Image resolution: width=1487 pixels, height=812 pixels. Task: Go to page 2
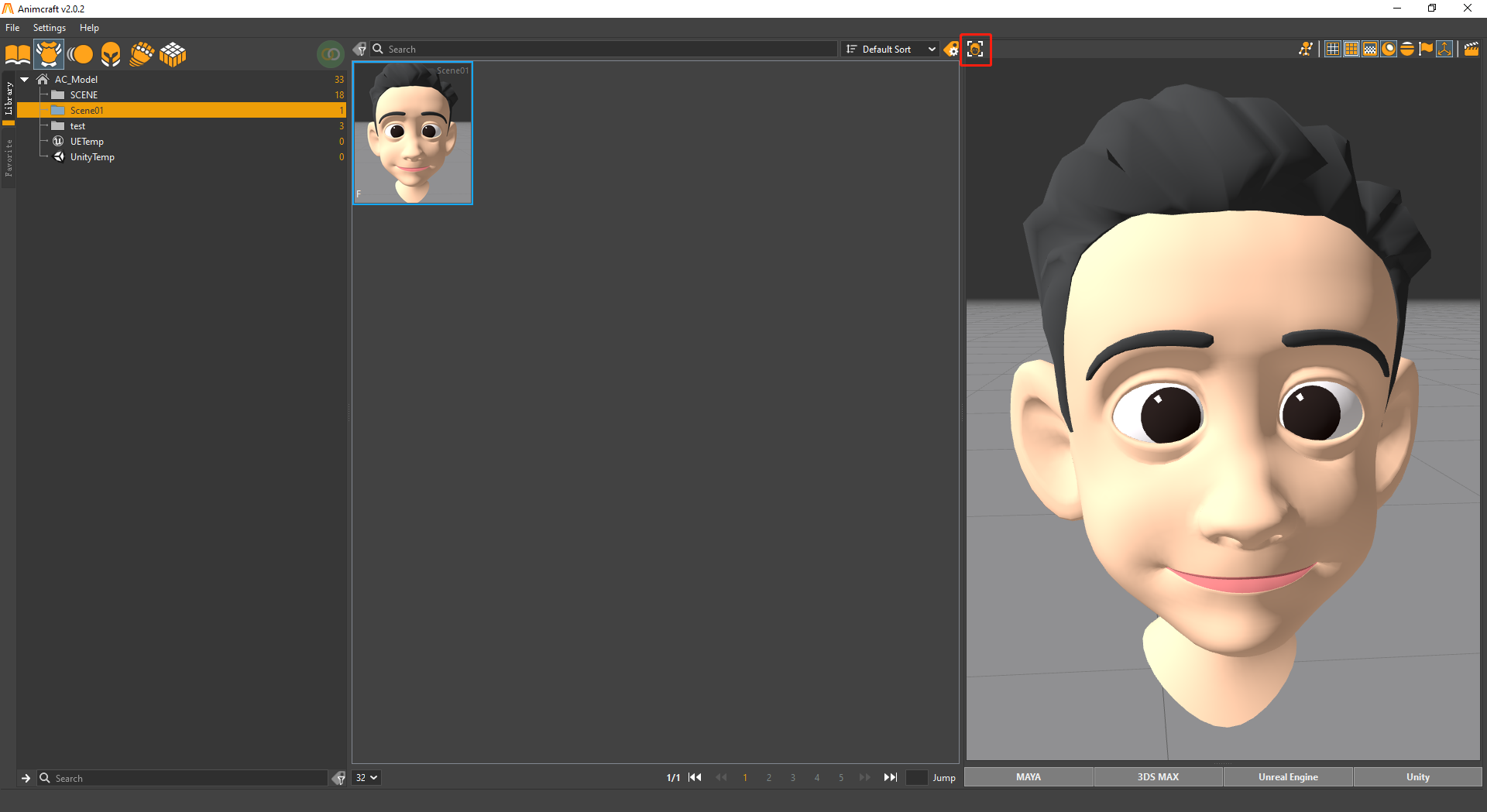coord(769,778)
